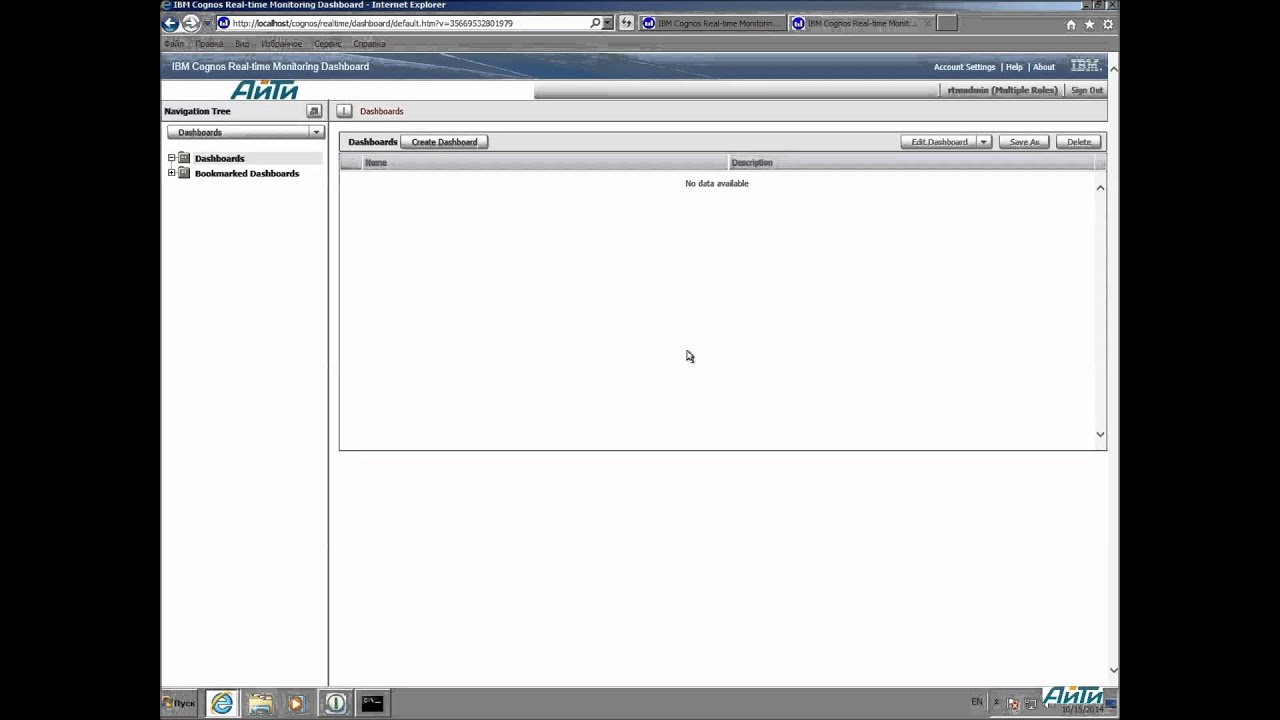
Task: Open the address bar history dropdown
Action: [607, 23]
